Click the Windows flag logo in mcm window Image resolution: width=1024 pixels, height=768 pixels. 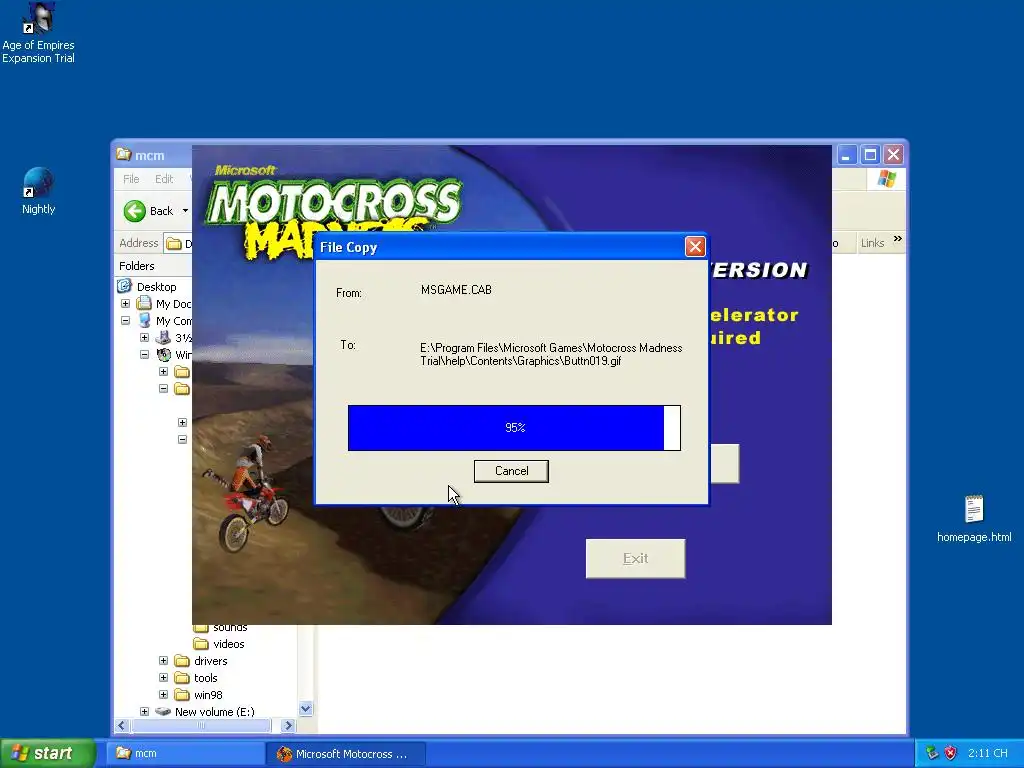(886, 179)
